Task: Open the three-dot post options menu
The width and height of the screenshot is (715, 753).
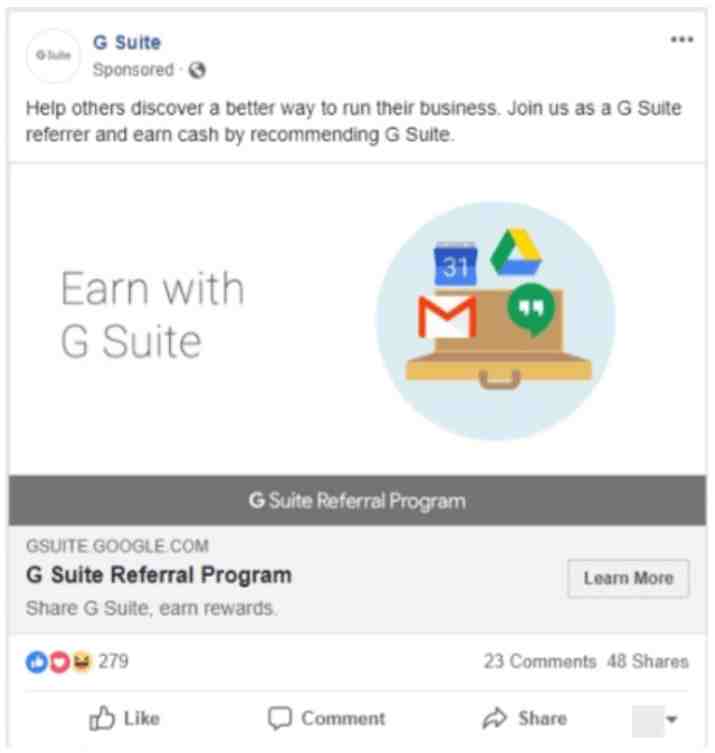Action: (682, 39)
